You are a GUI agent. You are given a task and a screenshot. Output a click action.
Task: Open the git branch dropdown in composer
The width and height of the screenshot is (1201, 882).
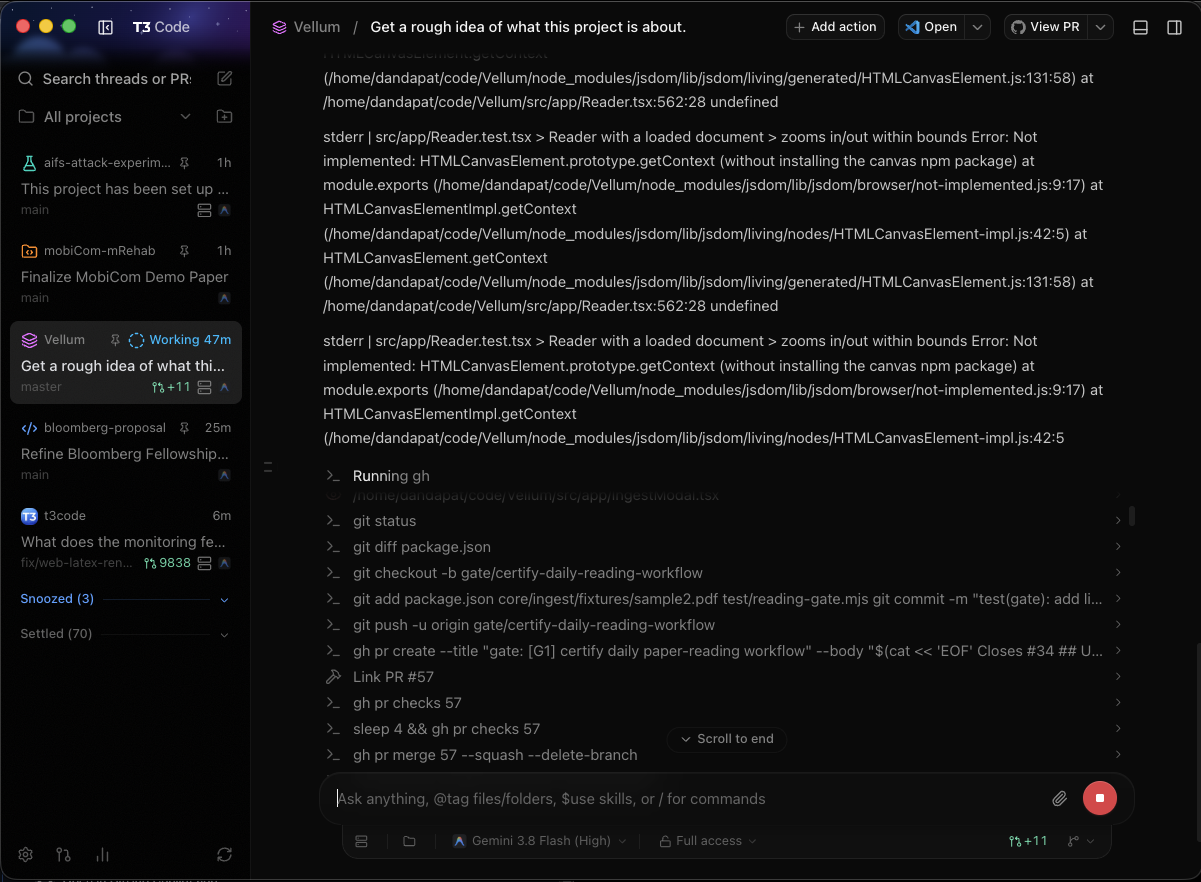1081,841
